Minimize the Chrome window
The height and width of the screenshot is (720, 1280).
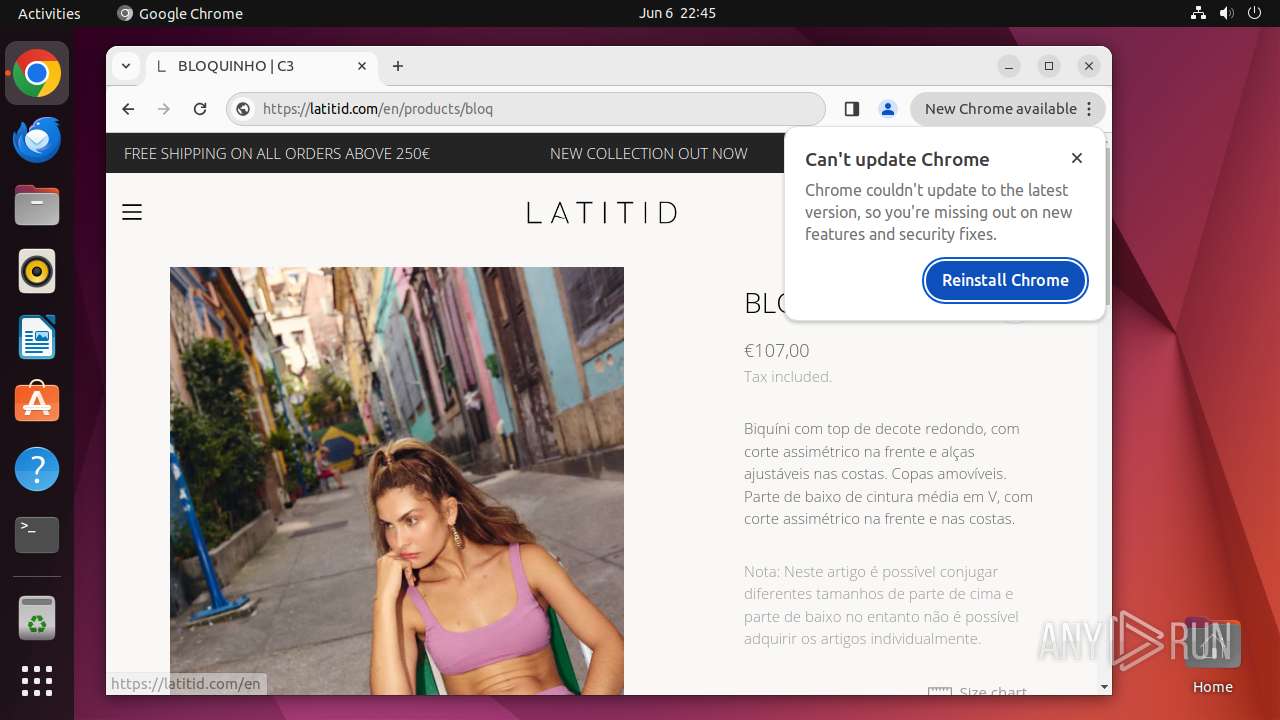point(1009,66)
